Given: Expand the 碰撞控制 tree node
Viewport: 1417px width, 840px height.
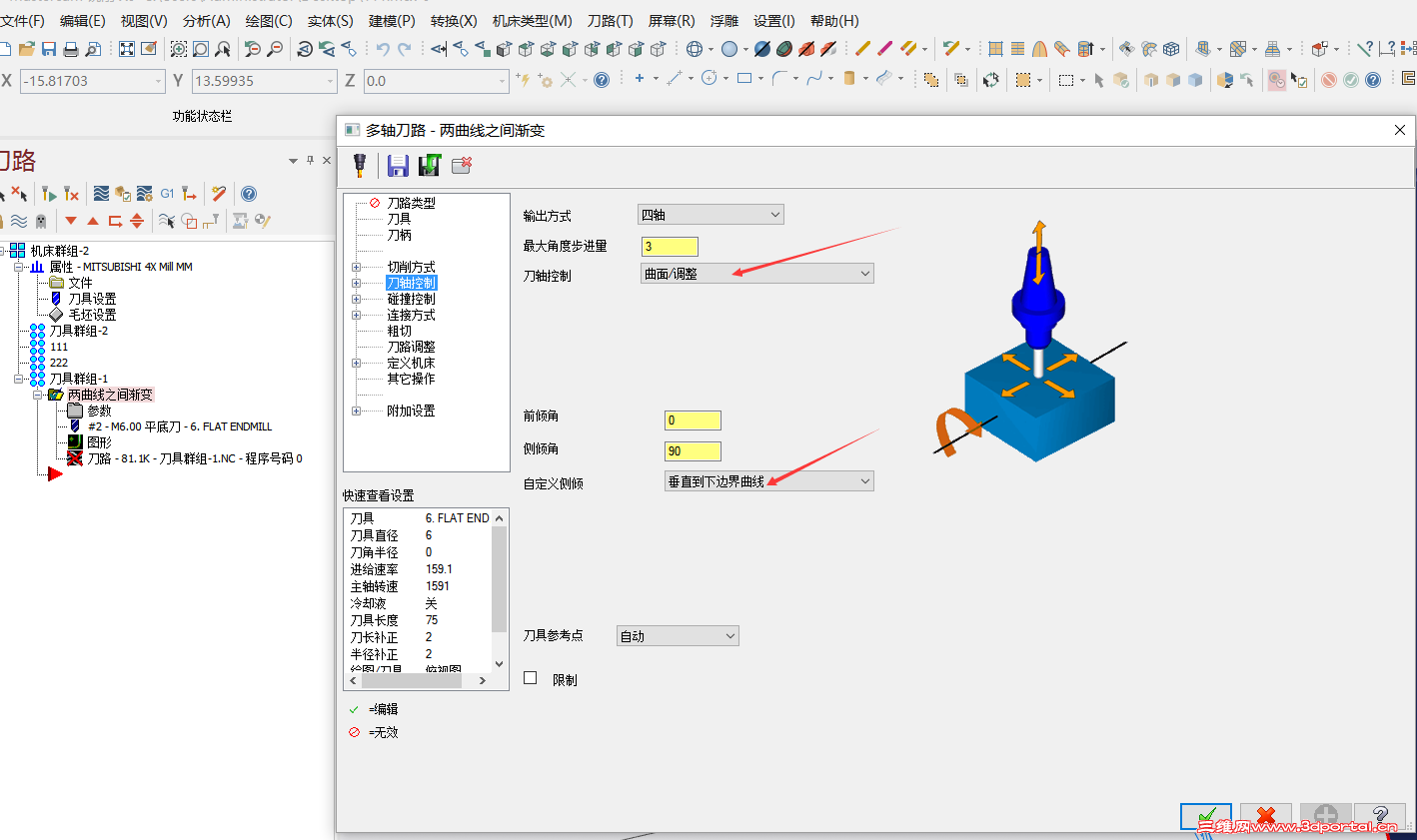Looking at the screenshot, I should (356, 299).
